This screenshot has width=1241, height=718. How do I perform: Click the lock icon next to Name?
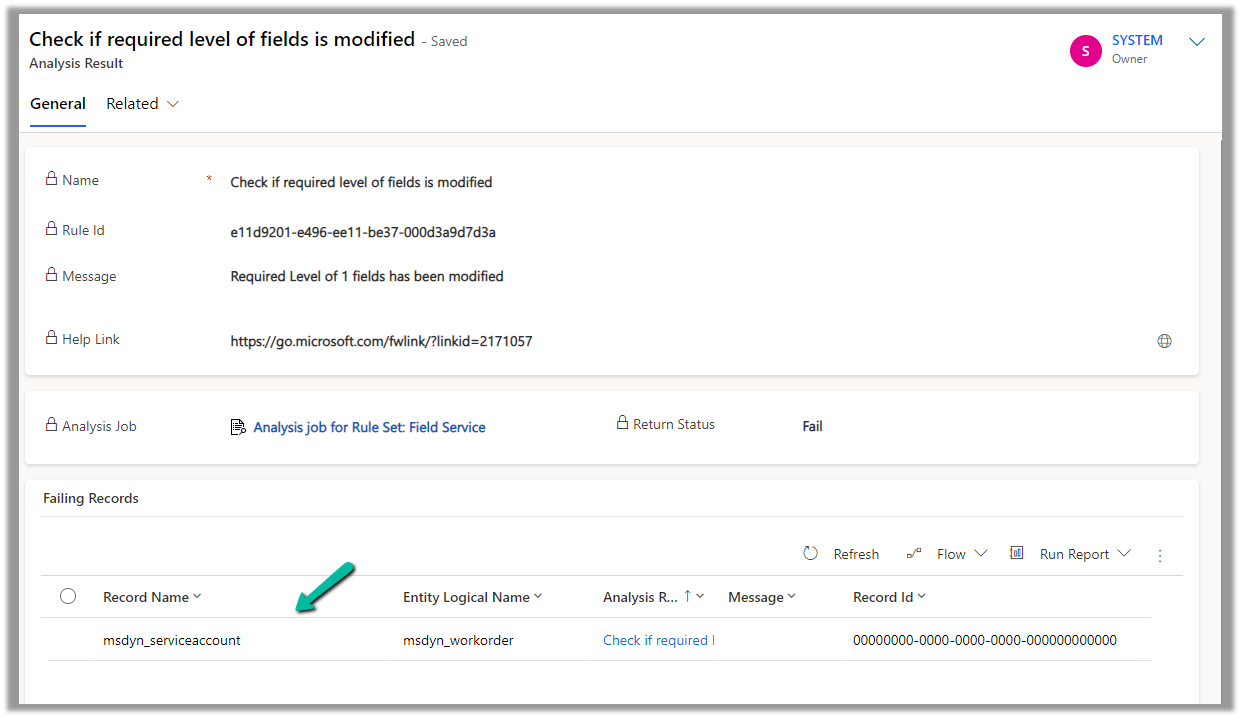point(51,179)
